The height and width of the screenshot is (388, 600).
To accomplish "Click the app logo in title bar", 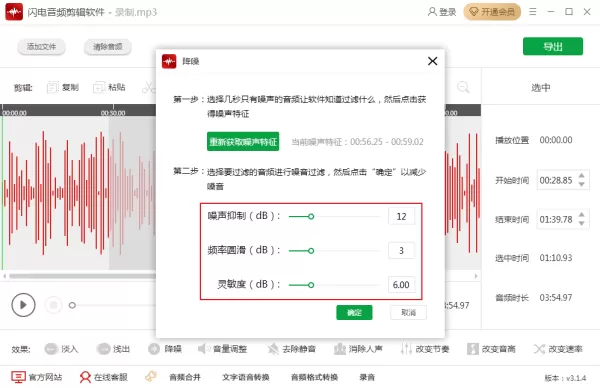I will point(14,12).
